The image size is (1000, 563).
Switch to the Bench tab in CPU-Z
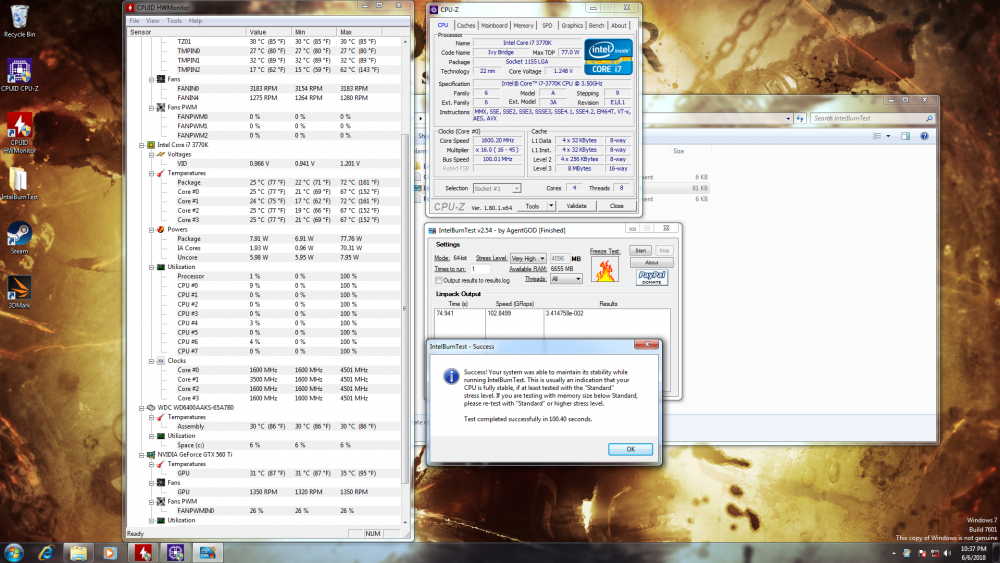596,26
